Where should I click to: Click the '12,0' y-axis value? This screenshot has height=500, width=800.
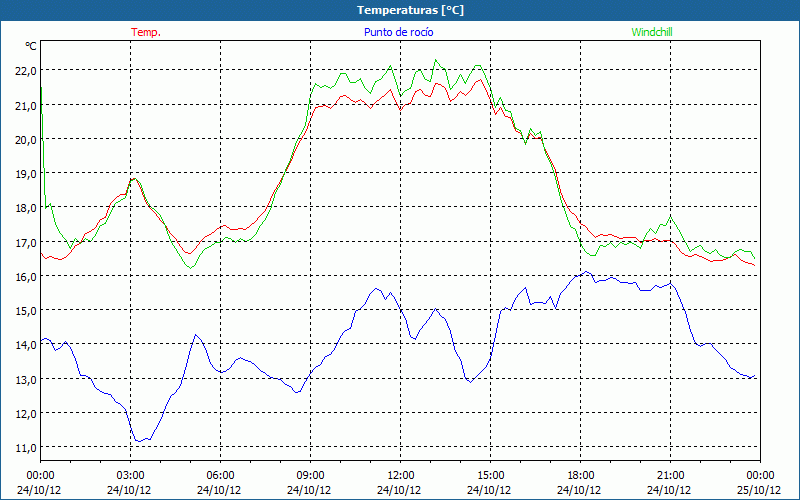[x=26, y=413]
